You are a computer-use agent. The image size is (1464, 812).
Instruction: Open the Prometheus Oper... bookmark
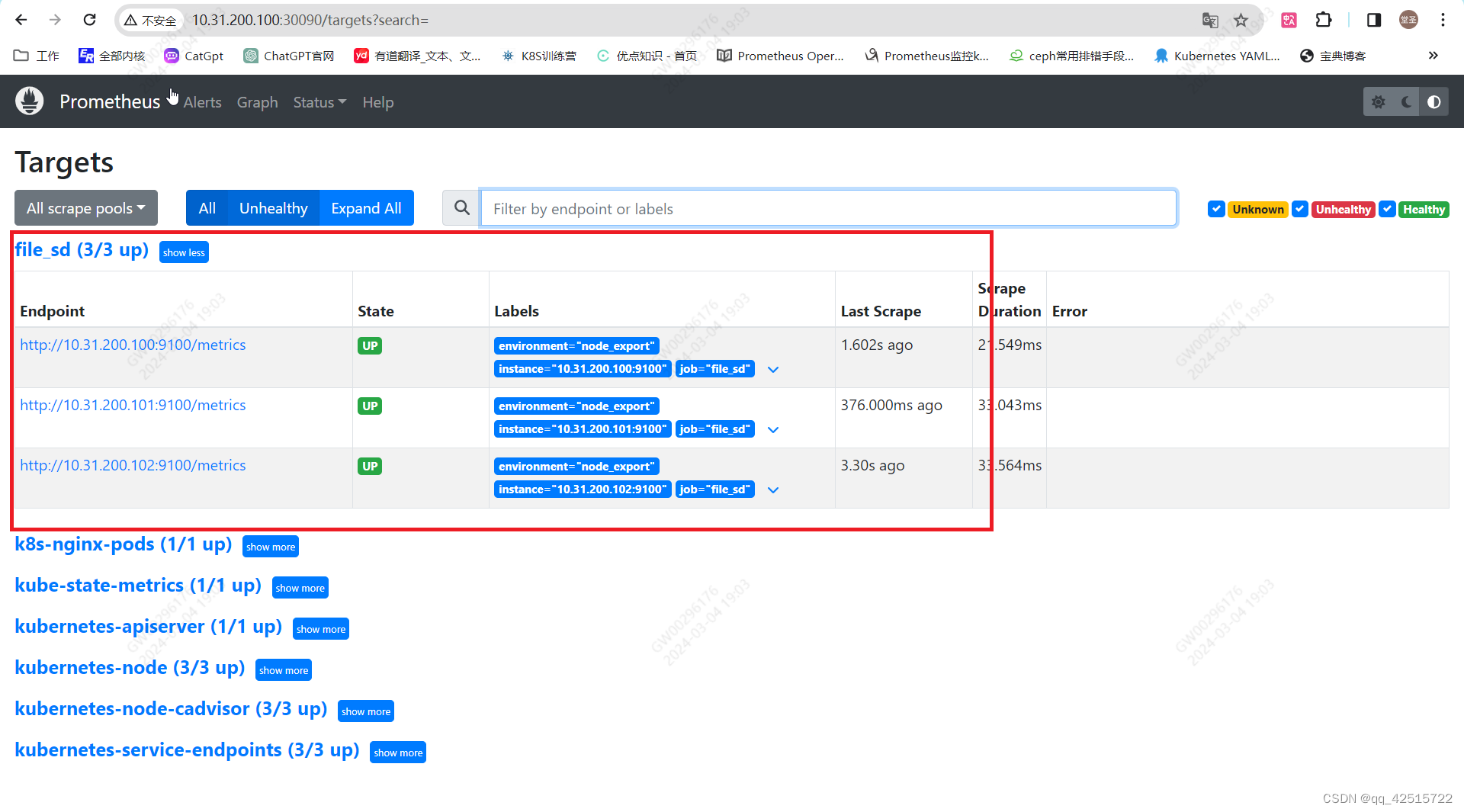tap(781, 56)
